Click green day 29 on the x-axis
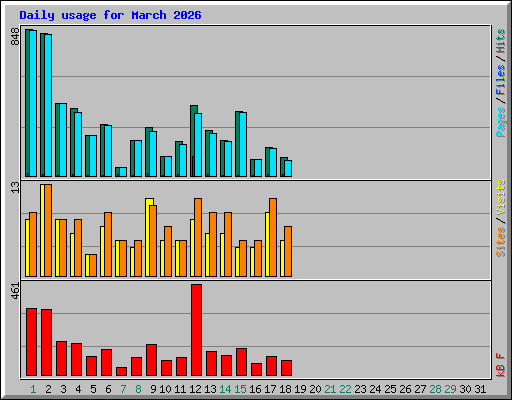The height and width of the screenshot is (400, 512). point(450,389)
